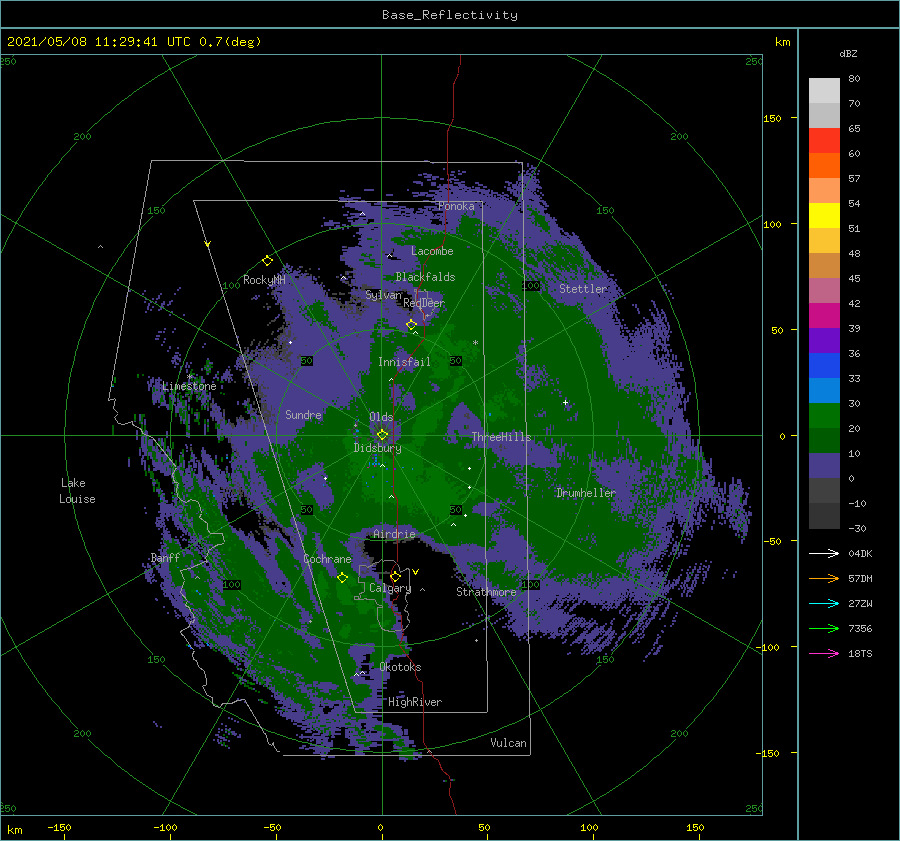Screen dimensions: 900x841
Task: Click the Blackfalds city label
Action: [425, 277]
